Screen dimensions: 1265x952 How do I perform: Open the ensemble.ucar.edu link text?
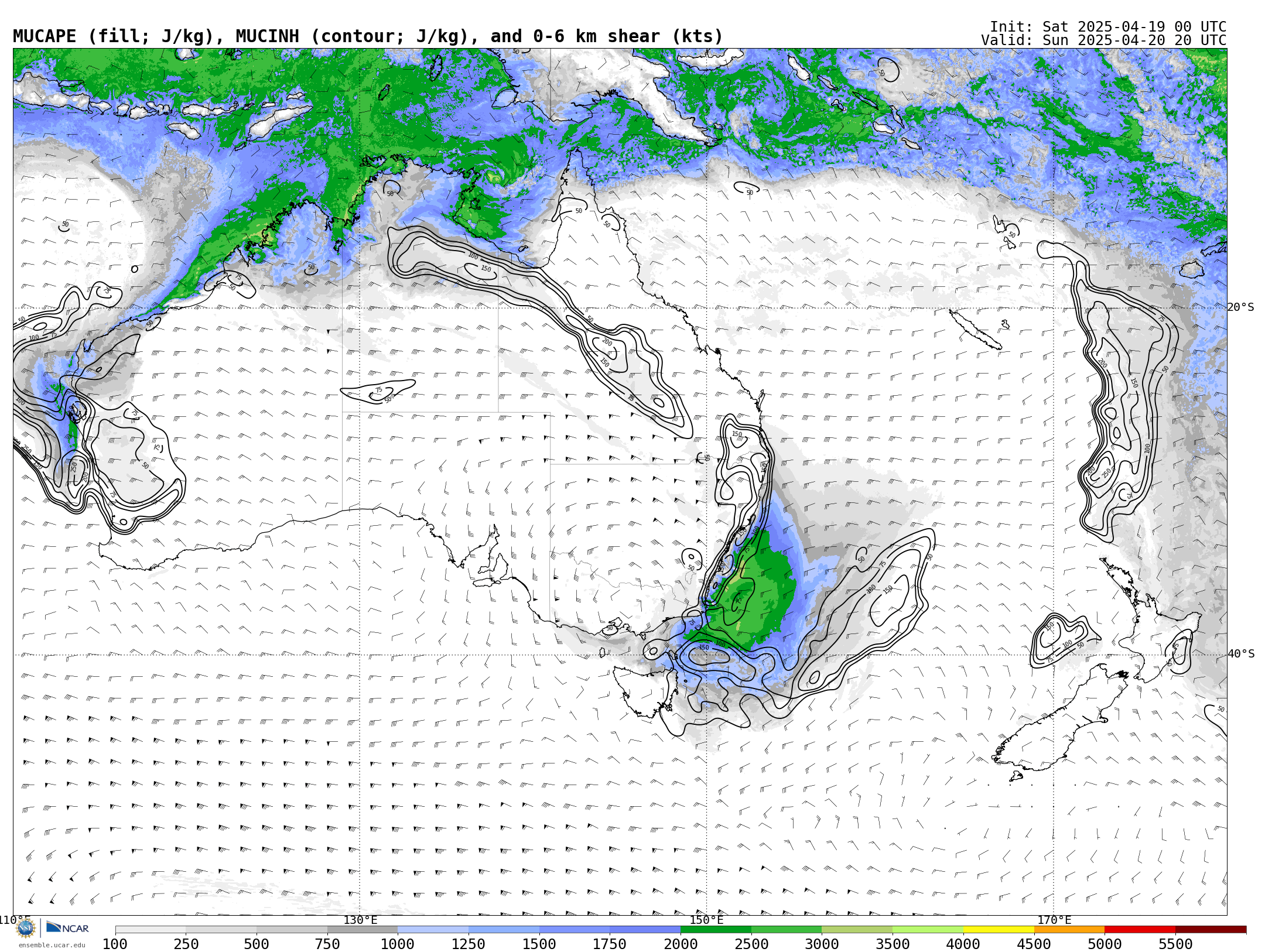point(52,945)
